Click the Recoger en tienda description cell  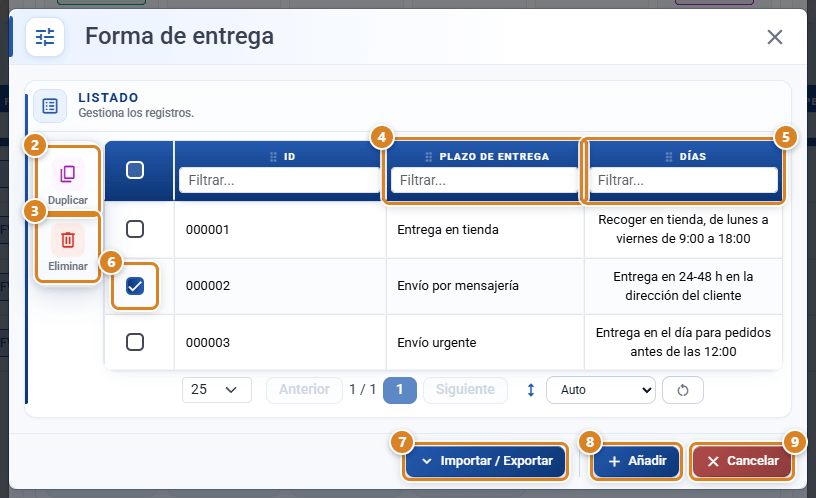[683, 229]
